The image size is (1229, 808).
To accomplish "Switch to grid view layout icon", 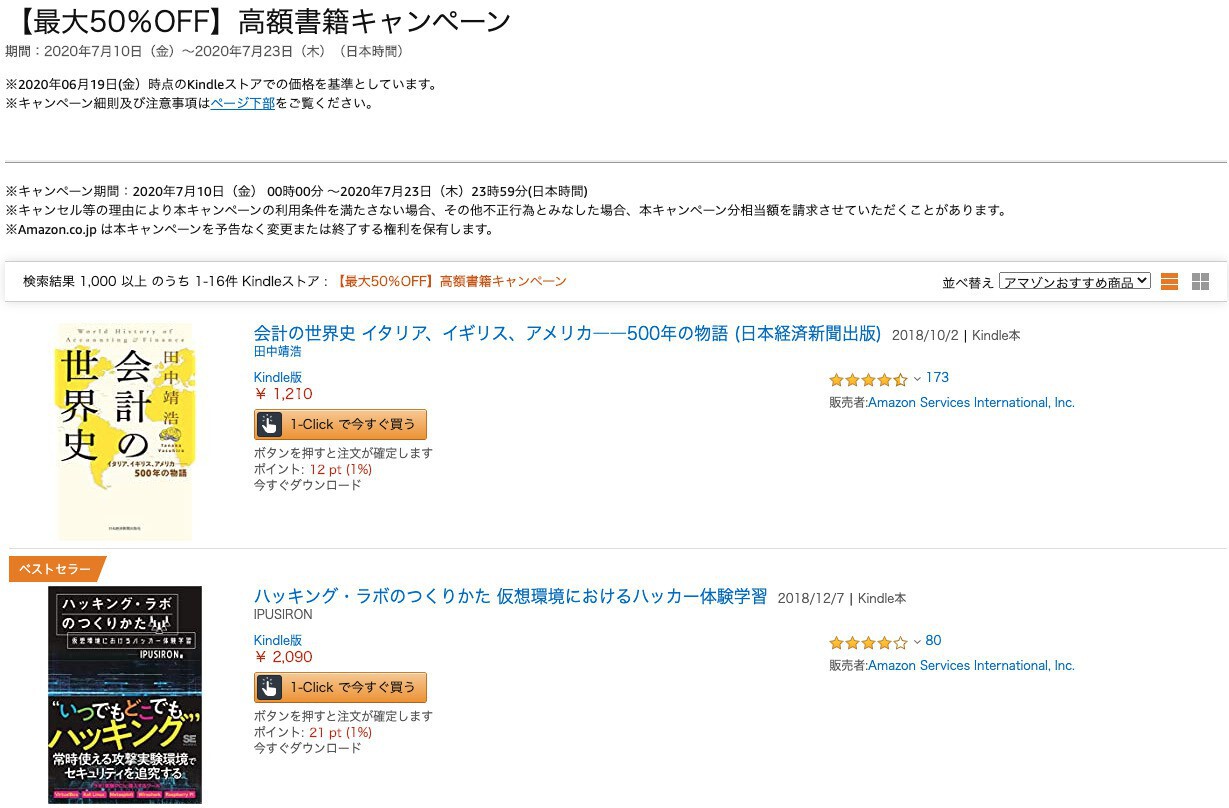I will (x=1201, y=282).
